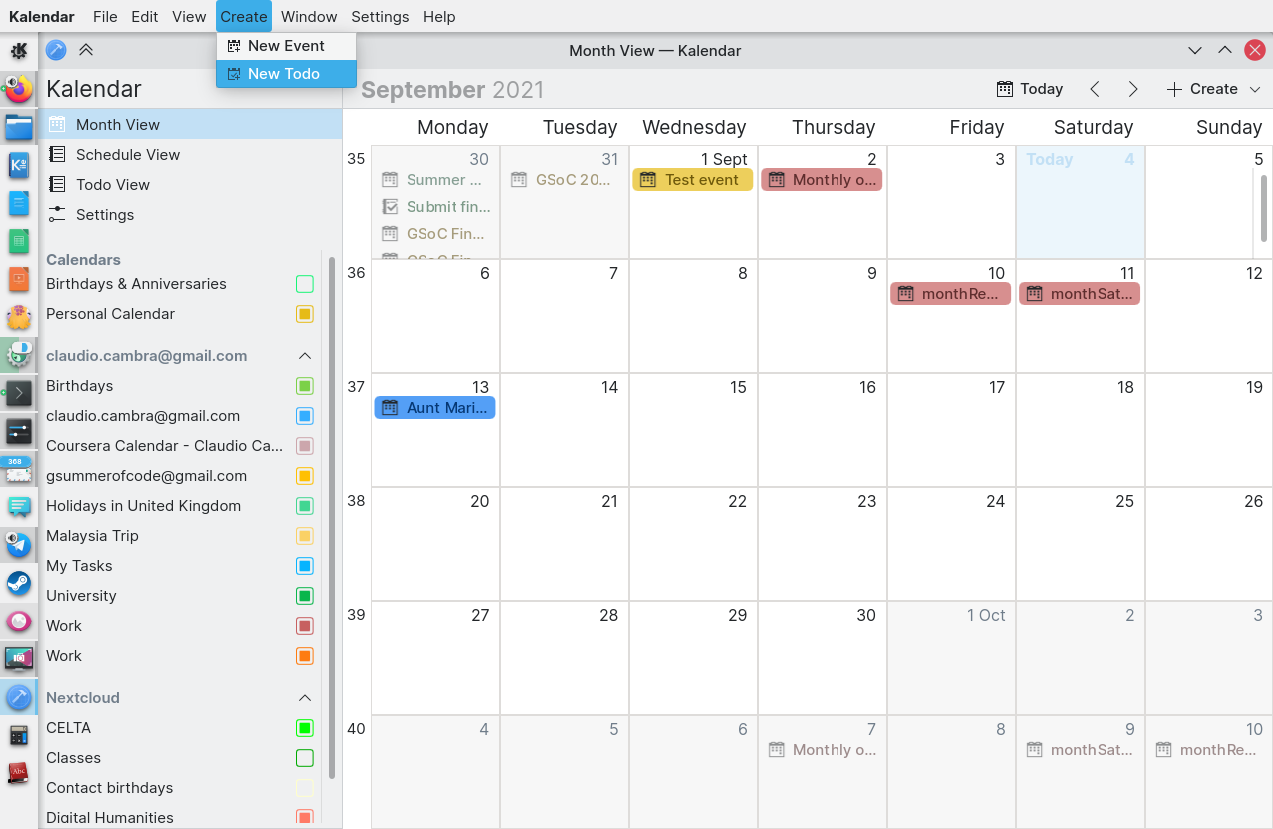Select the day cell for 22 September
The height and width of the screenshot is (829, 1273).
click(x=694, y=544)
